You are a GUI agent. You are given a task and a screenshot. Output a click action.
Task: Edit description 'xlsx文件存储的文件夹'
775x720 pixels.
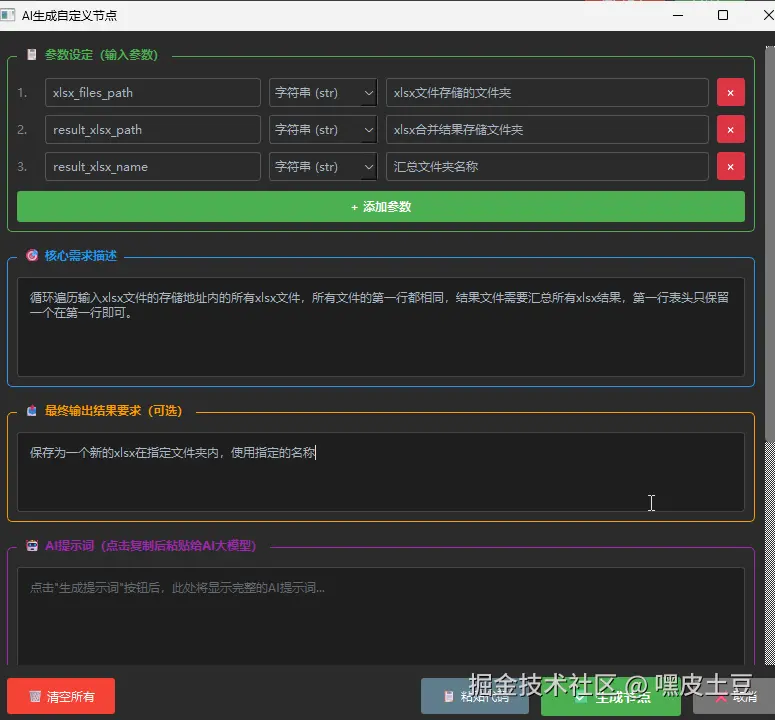pyautogui.click(x=547, y=92)
